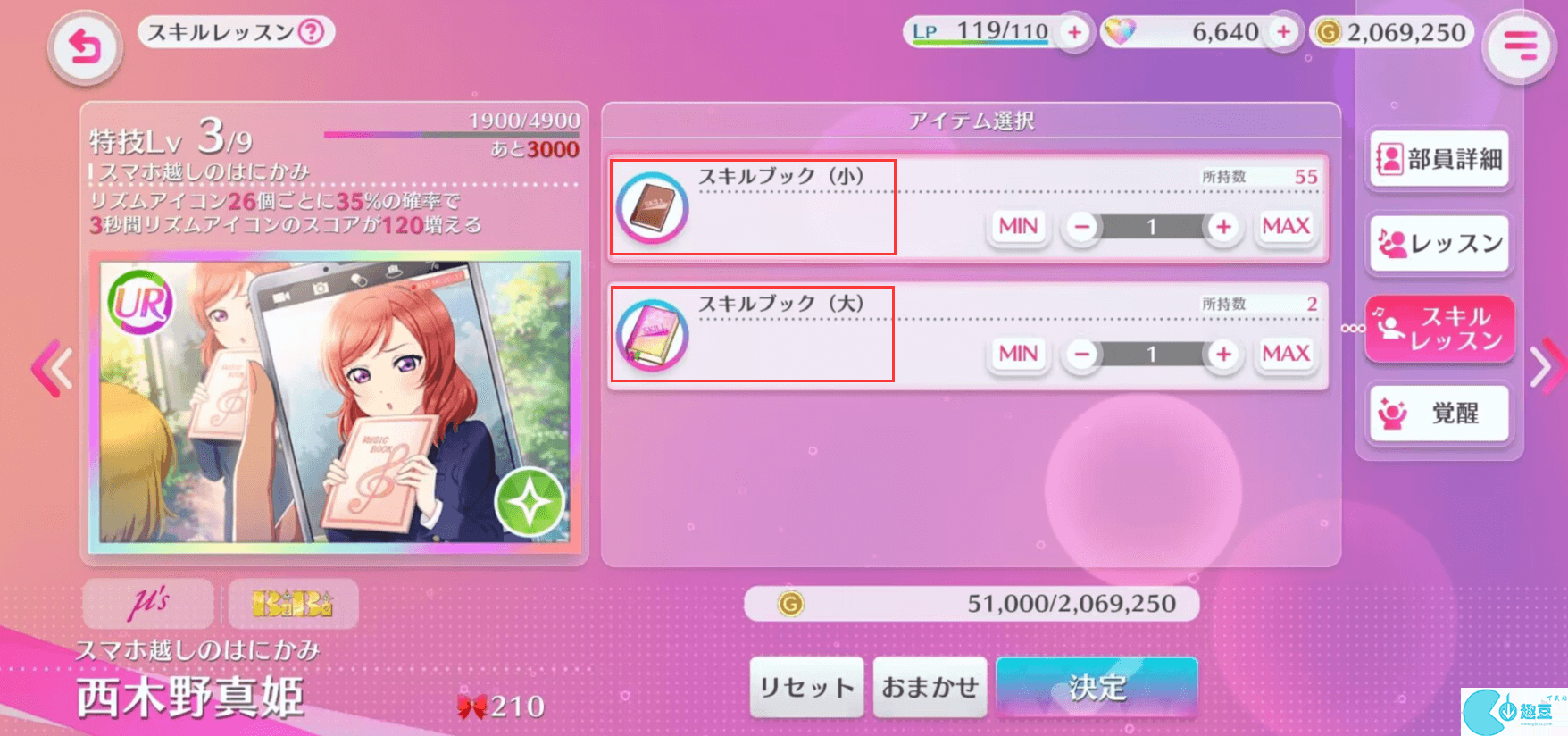Open the hamburger menu icon
The image size is (1568, 736).
click(x=1519, y=46)
